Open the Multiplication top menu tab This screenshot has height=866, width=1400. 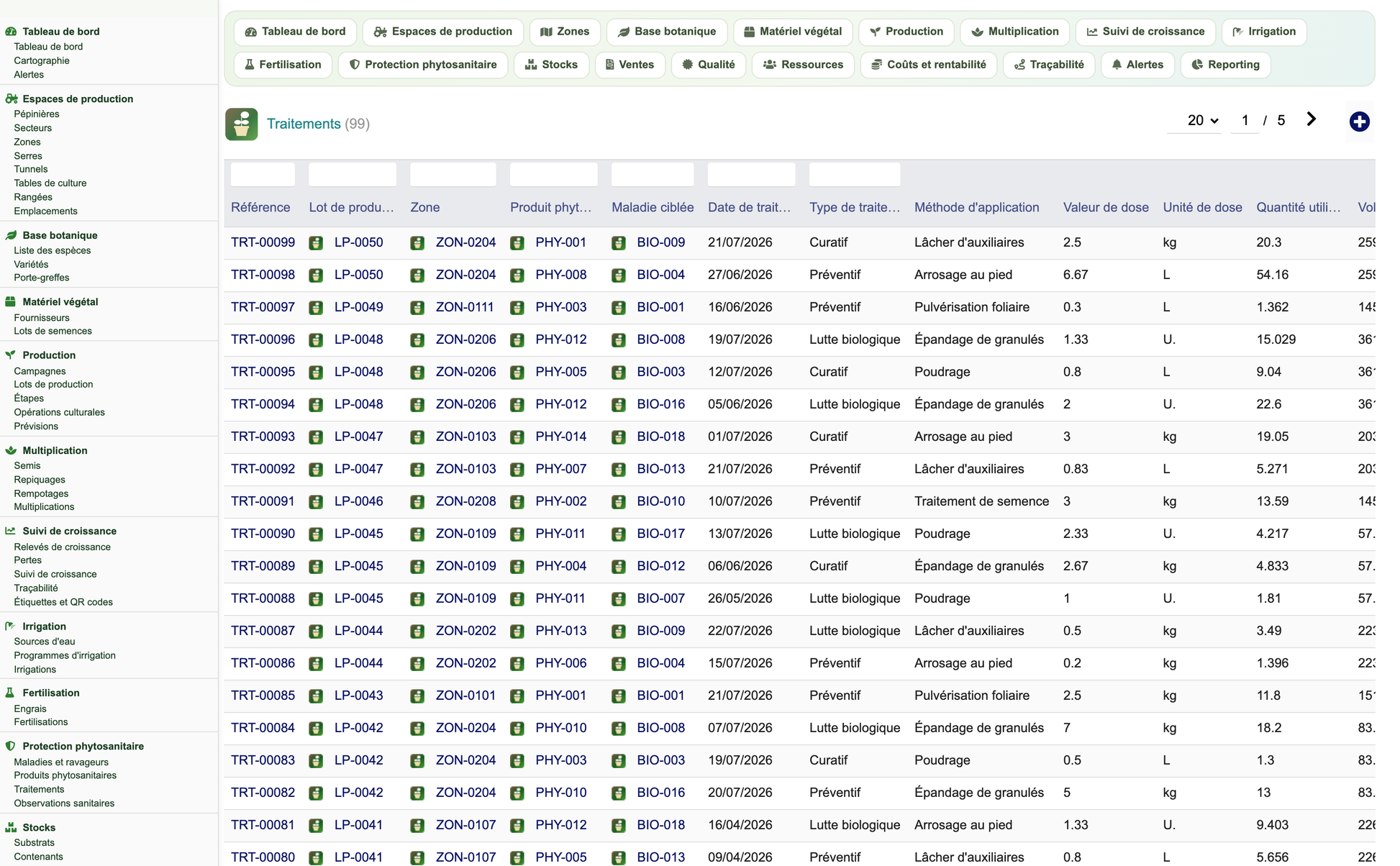pyautogui.click(x=1014, y=32)
